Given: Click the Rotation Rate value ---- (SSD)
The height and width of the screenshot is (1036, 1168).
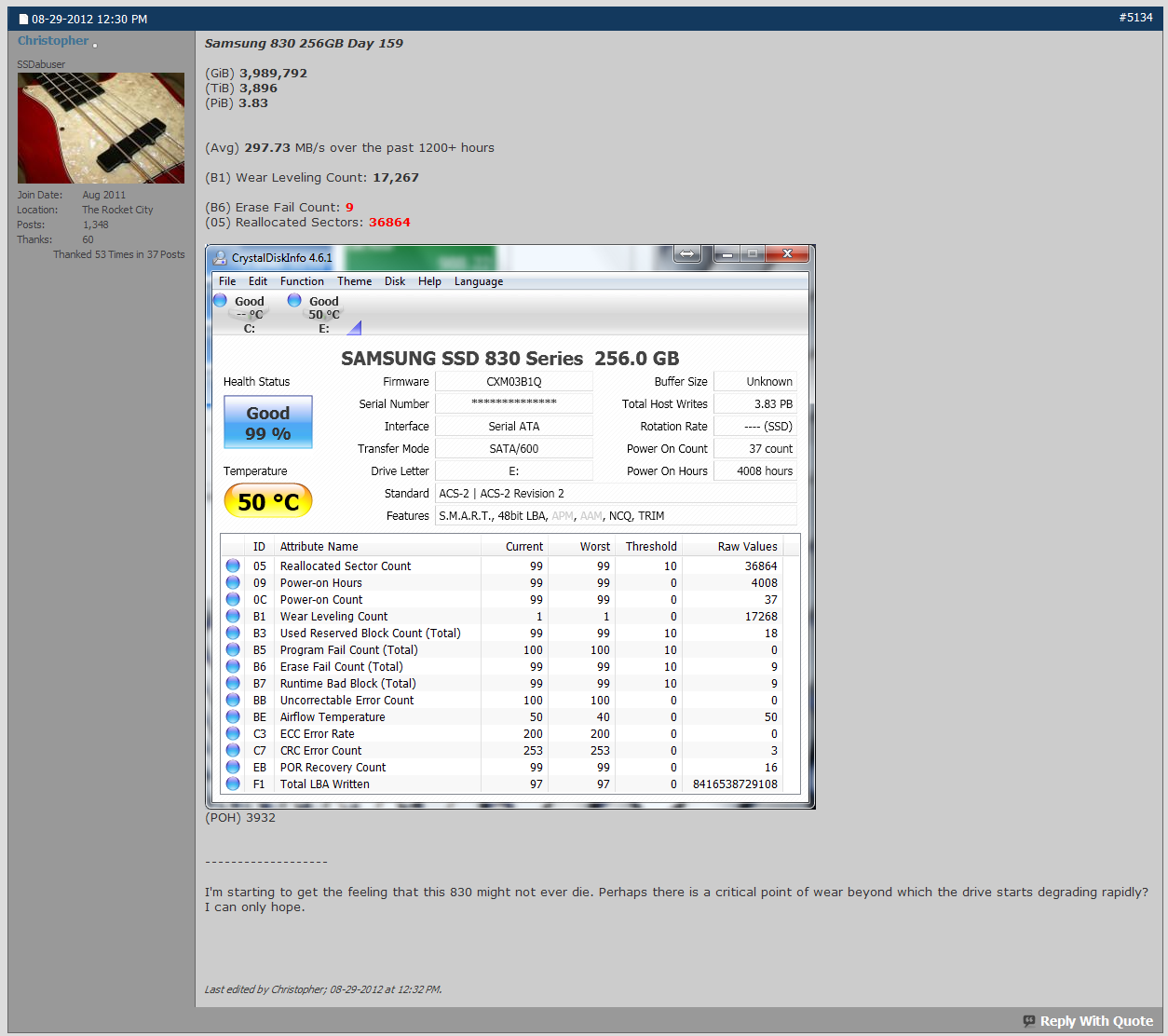Looking at the screenshot, I should tap(755, 427).
